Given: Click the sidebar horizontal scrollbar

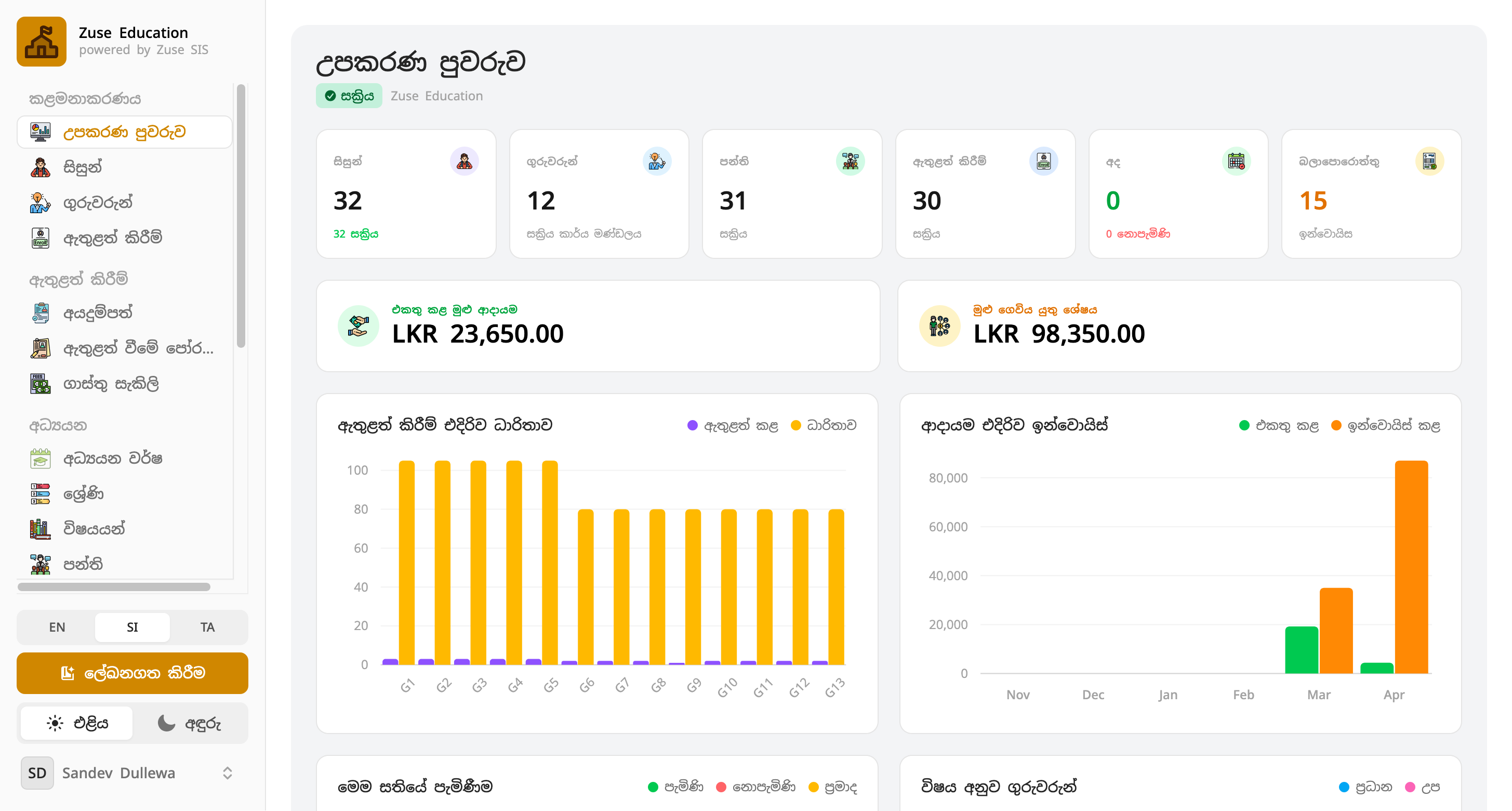Looking at the screenshot, I should [114, 586].
